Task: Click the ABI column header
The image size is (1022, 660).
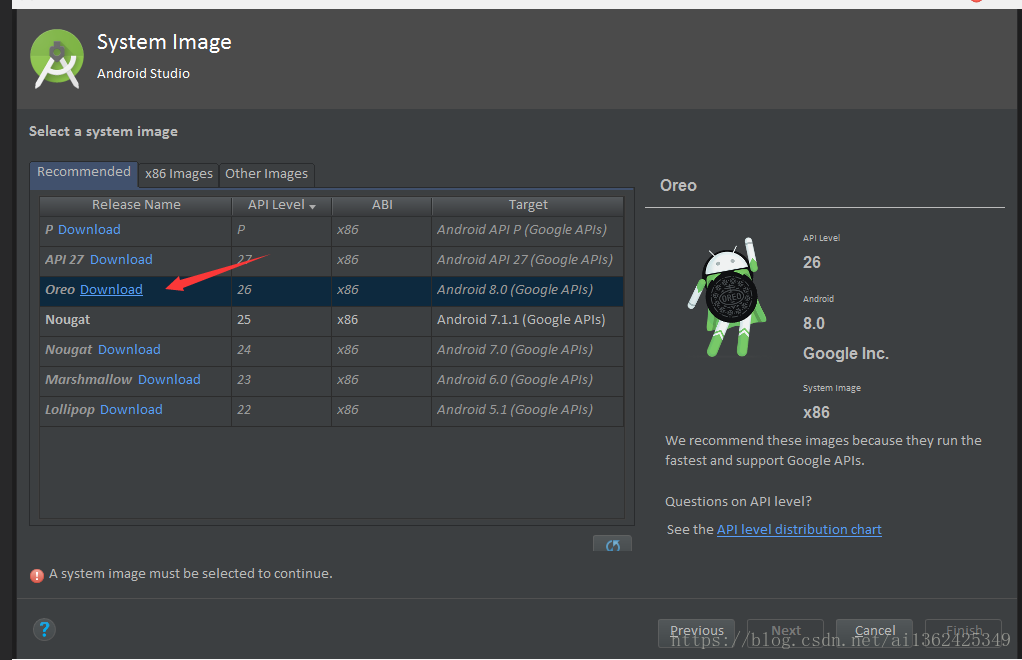Action: [x=382, y=205]
